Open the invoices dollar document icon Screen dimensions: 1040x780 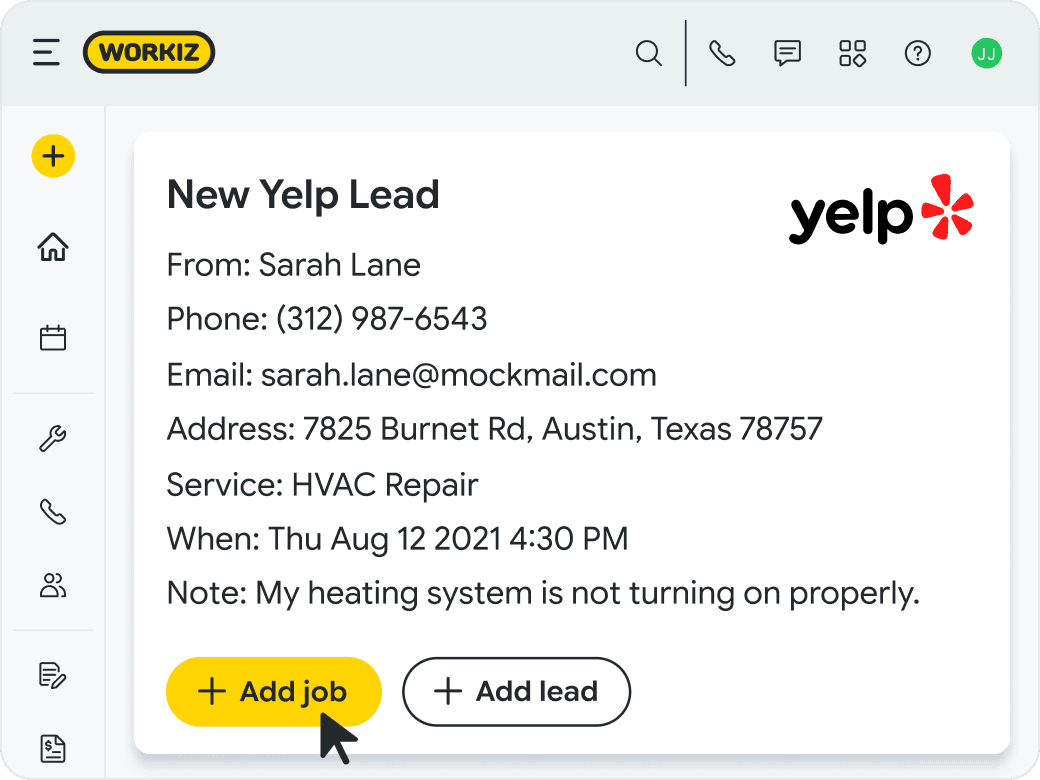point(53,749)
